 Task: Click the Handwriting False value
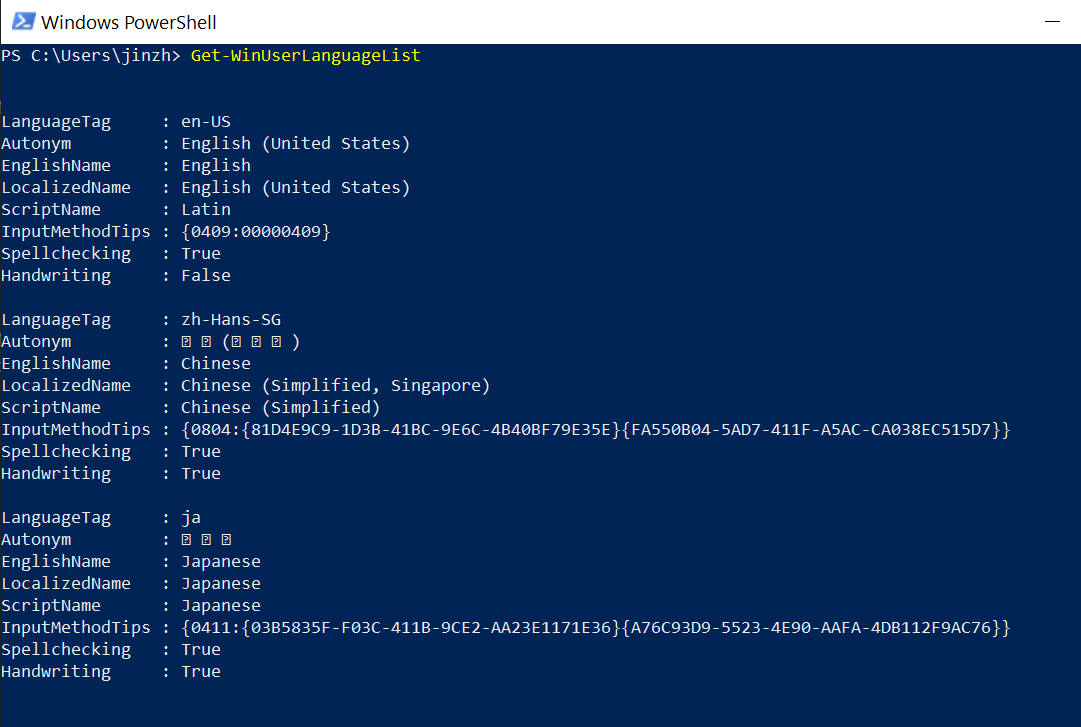coord(206,276)
